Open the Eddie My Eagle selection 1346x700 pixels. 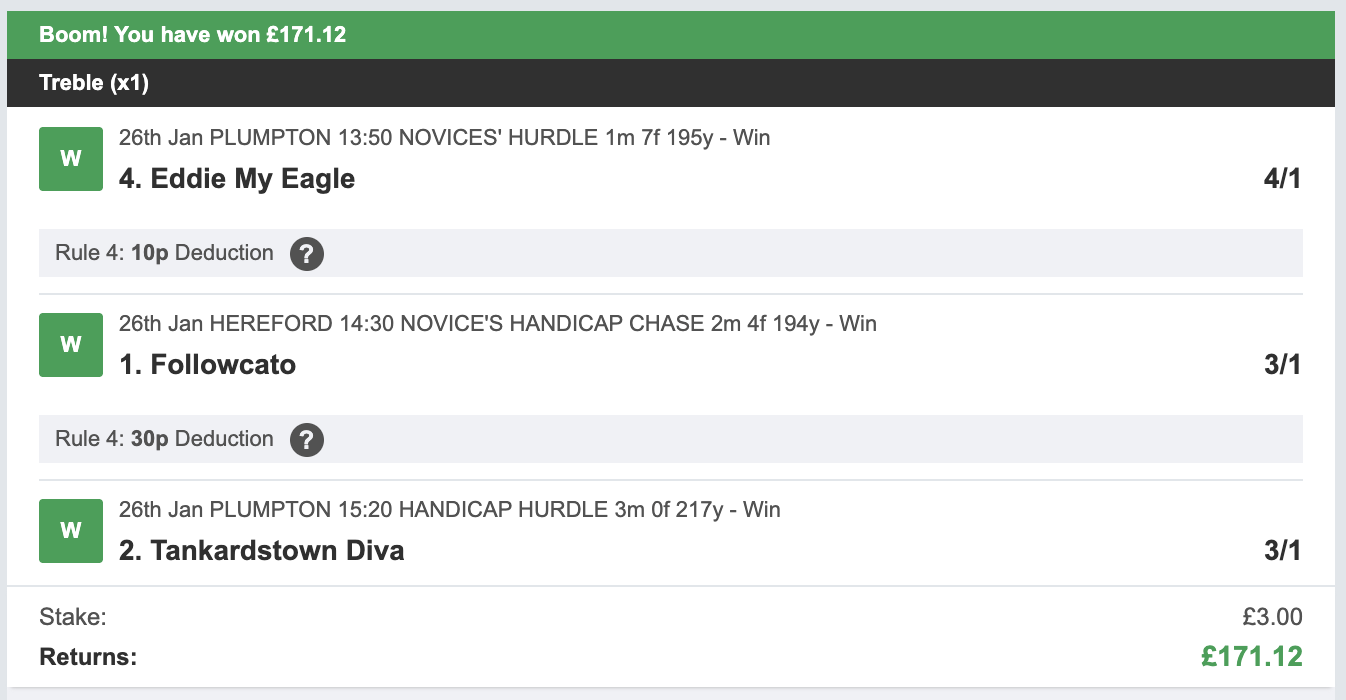237,179
